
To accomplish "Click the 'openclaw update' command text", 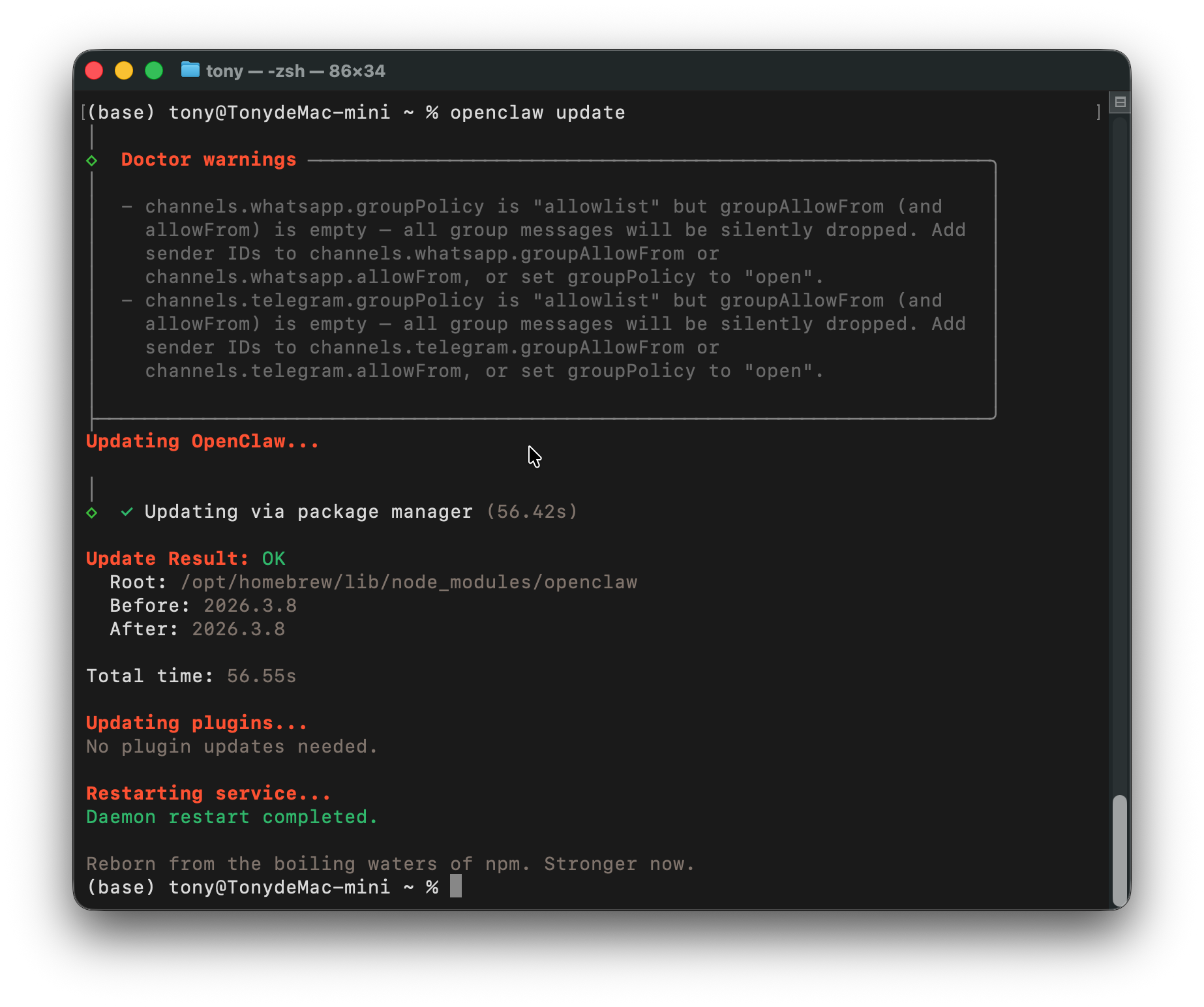I will [537, 113].
